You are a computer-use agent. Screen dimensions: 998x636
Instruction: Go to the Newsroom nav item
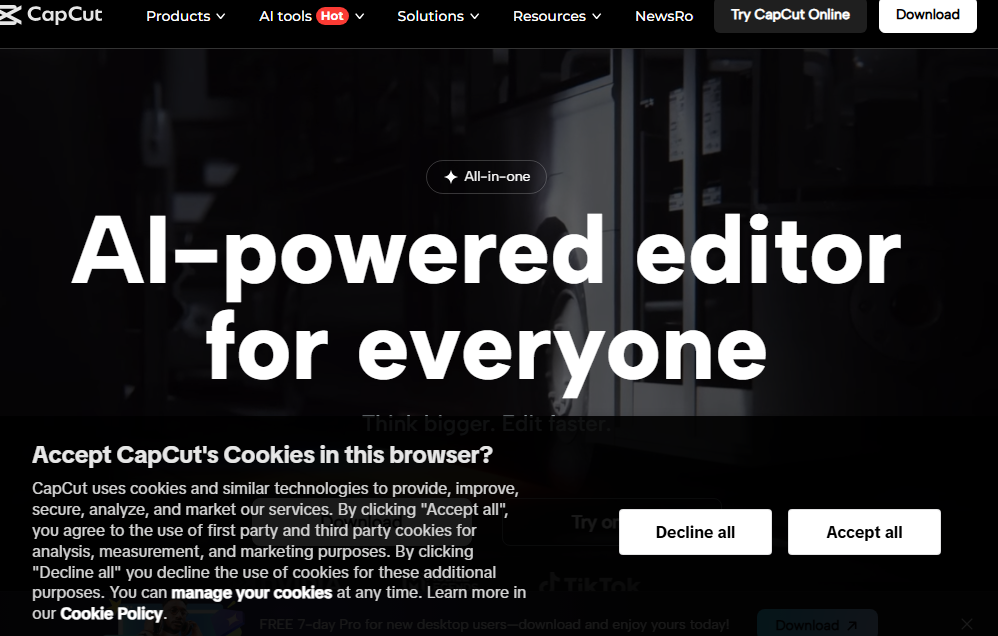[664, 16]
